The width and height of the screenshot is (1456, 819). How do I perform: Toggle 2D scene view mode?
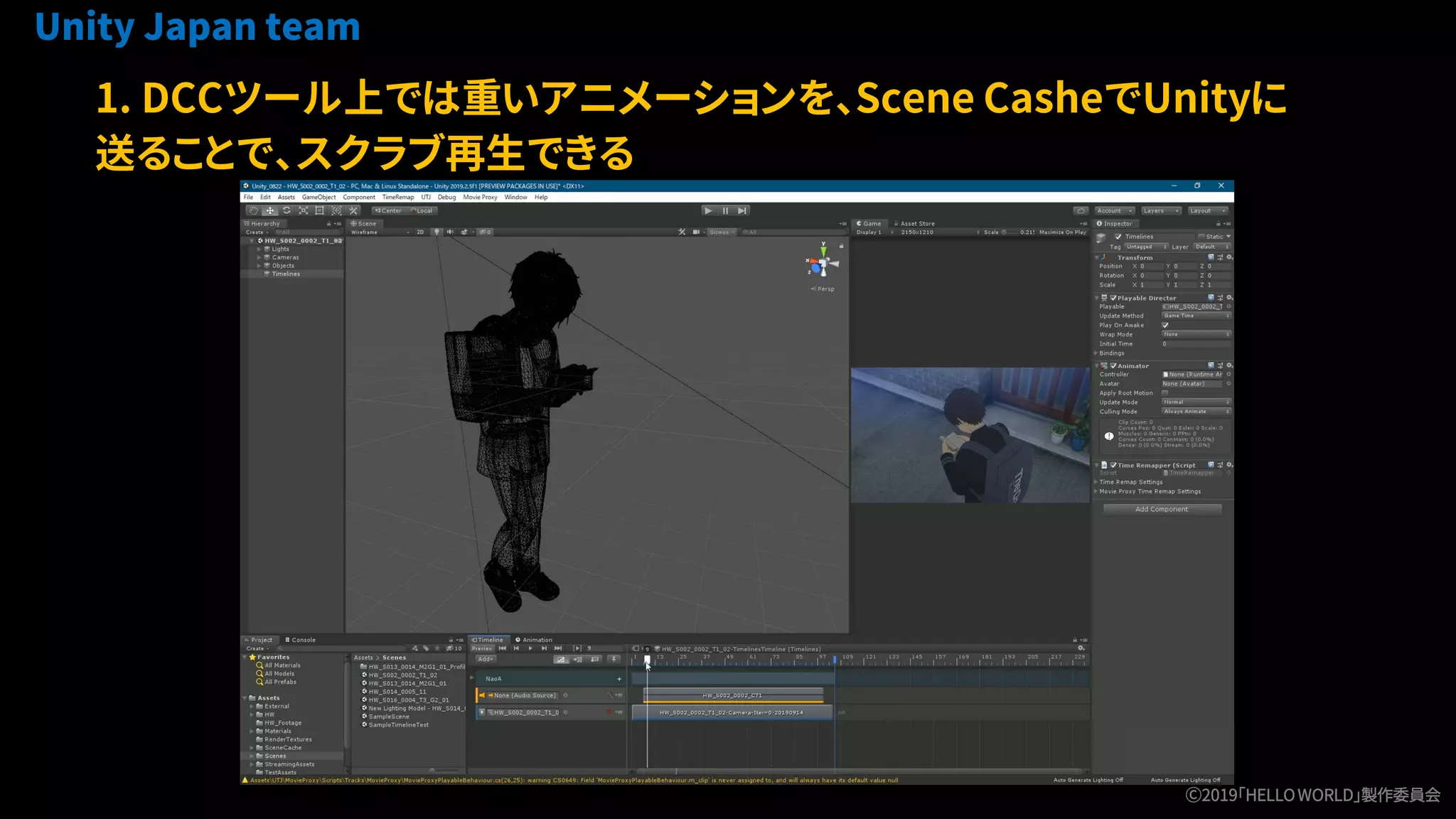tap(420, 232)
